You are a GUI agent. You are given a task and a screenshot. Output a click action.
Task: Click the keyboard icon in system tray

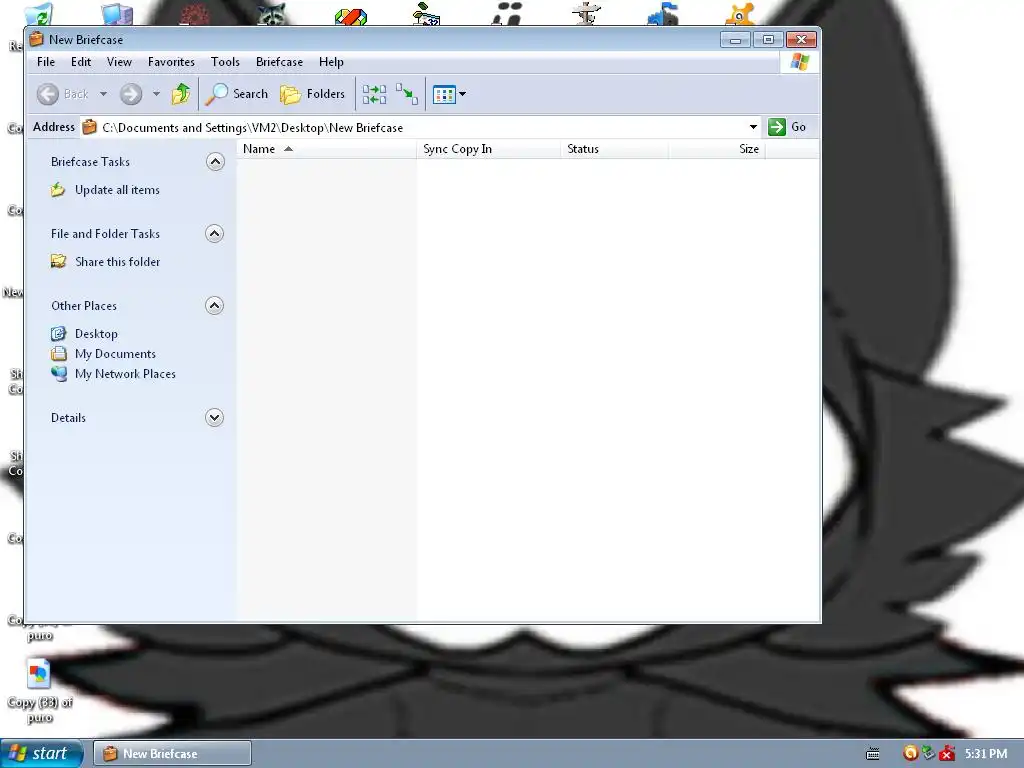[x=872, y=754]
